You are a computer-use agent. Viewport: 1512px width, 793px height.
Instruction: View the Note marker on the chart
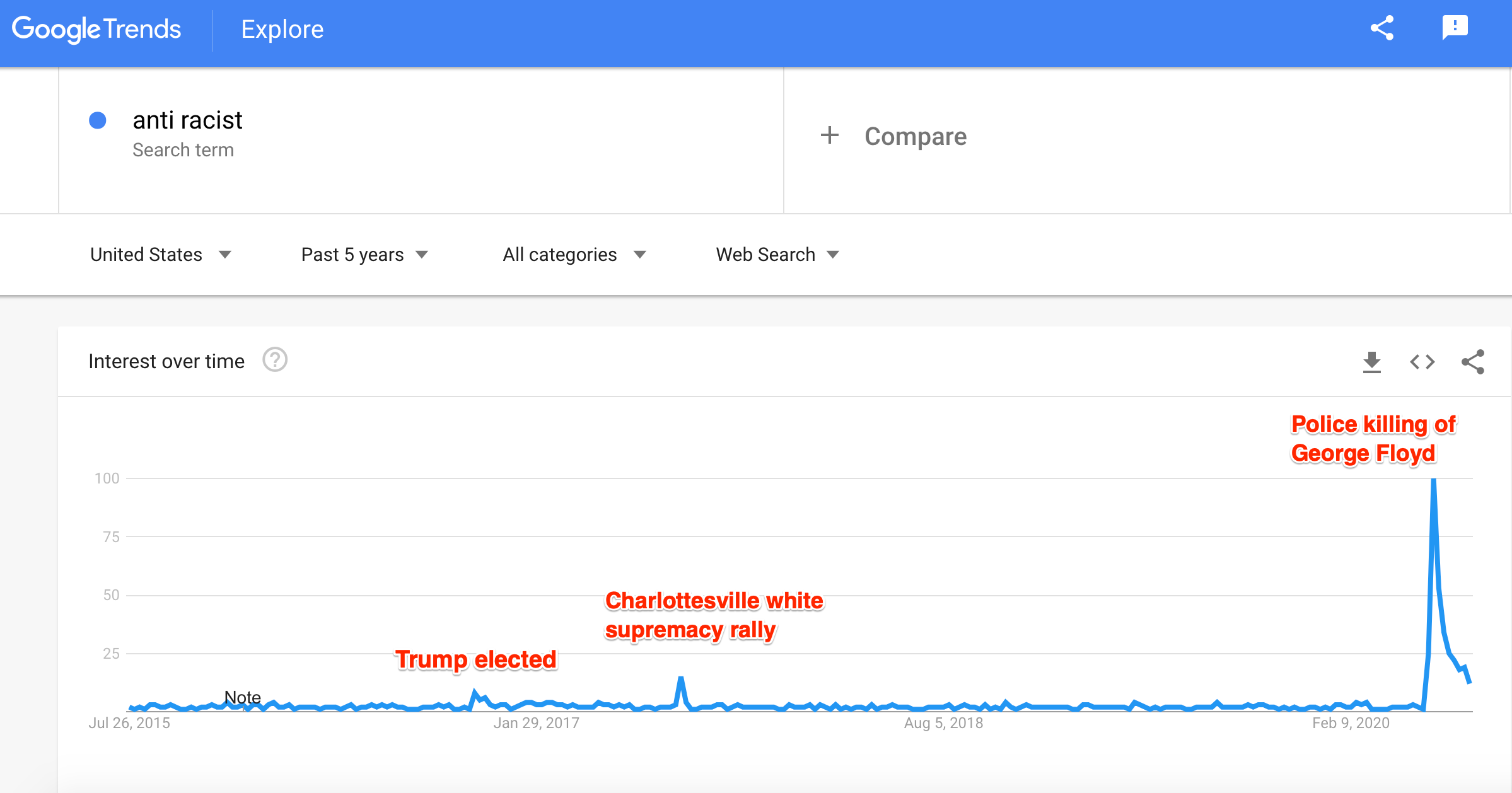point(243,697)
